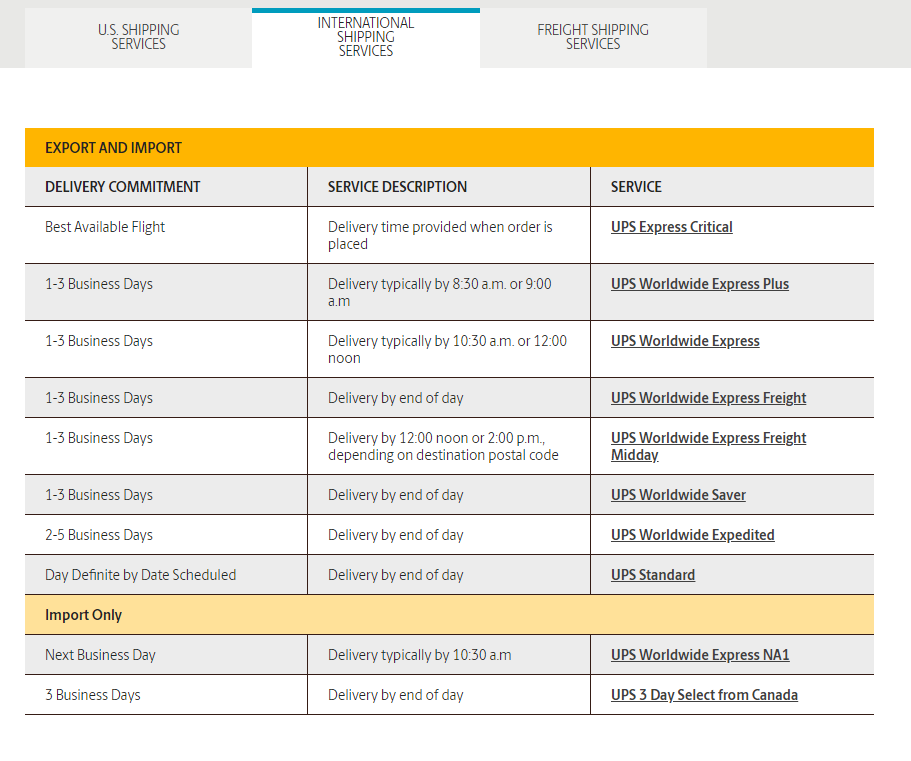Image resolution: width=911 pixels, height=761 pixels.
Task: Click the "Delivery typically by 10:30 a.m" NA1 description
Action: [419, 655]
